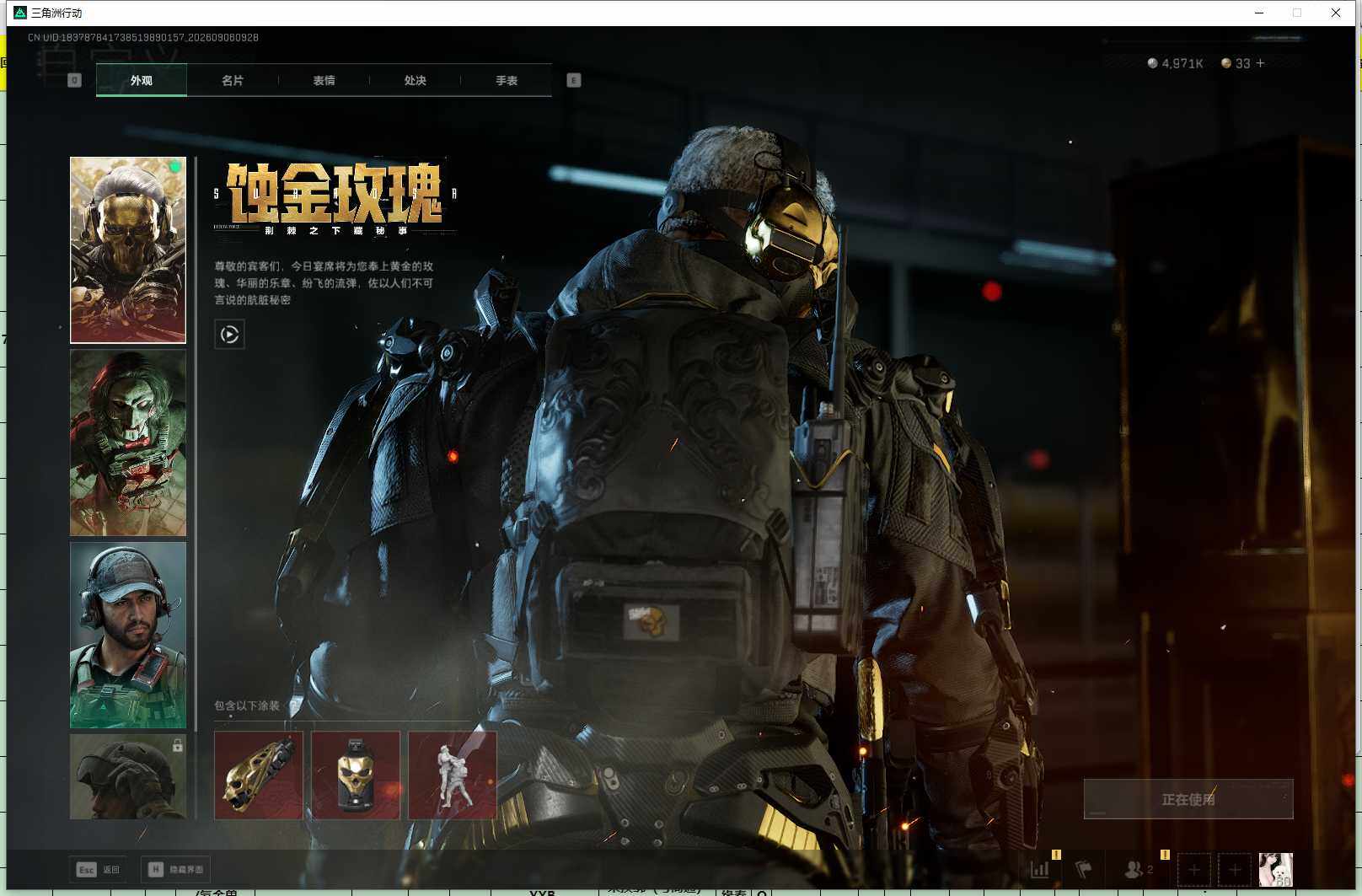Close the 三角洲行动 window
Viewport: 1362px width, 896px height.
(1336, 13)
